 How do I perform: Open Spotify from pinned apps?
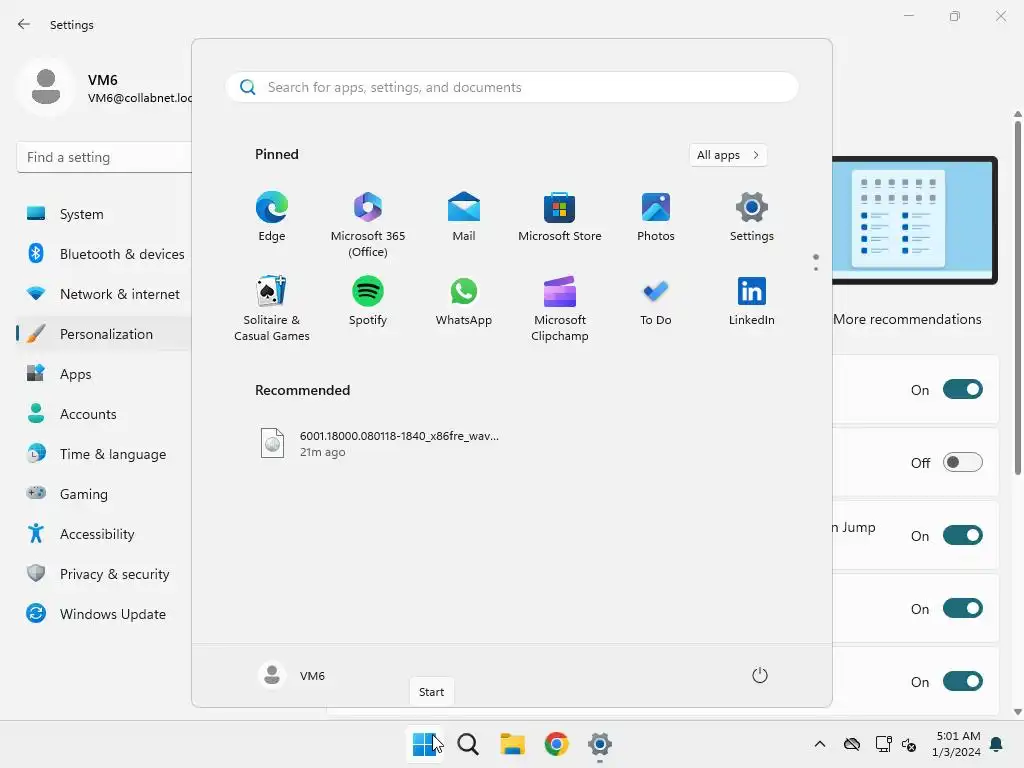368,301
